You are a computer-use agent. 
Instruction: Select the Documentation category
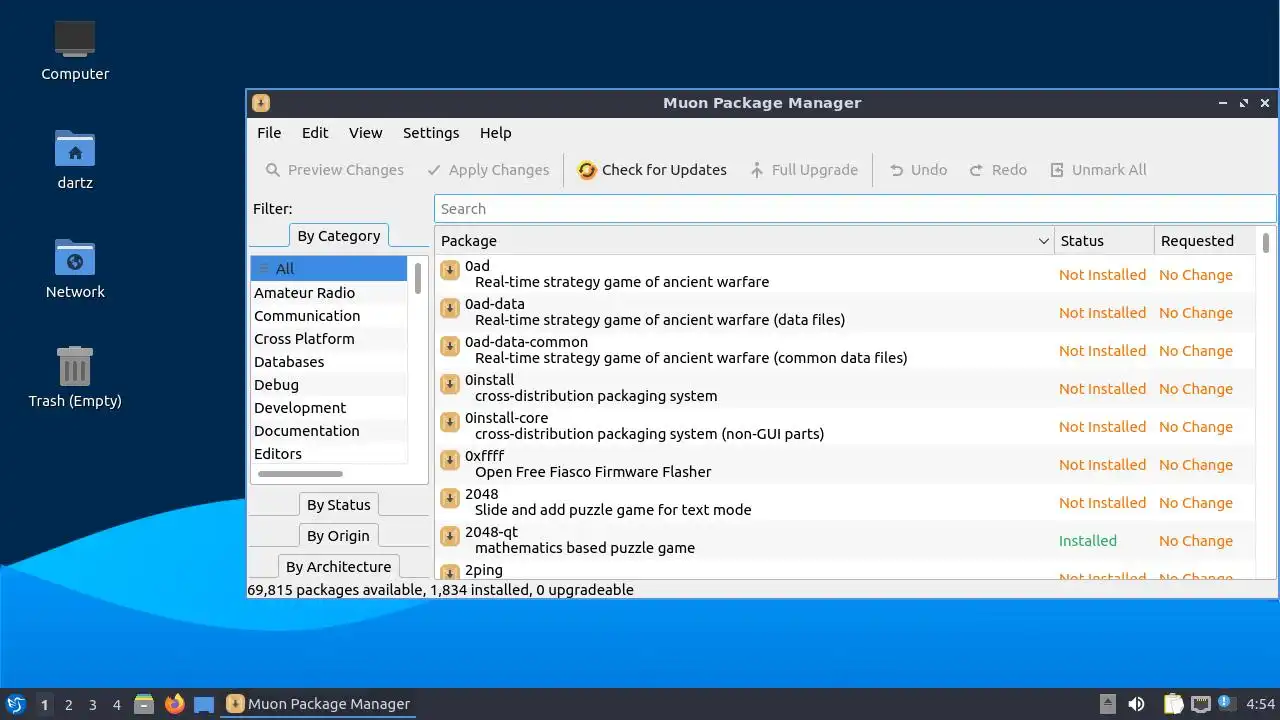tap(329, 431)
